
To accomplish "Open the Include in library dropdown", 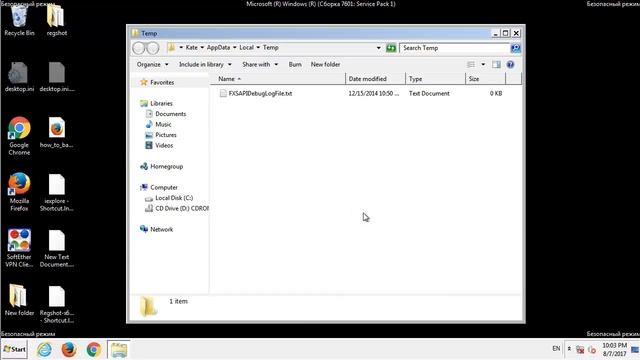I will tap(205, 64).
